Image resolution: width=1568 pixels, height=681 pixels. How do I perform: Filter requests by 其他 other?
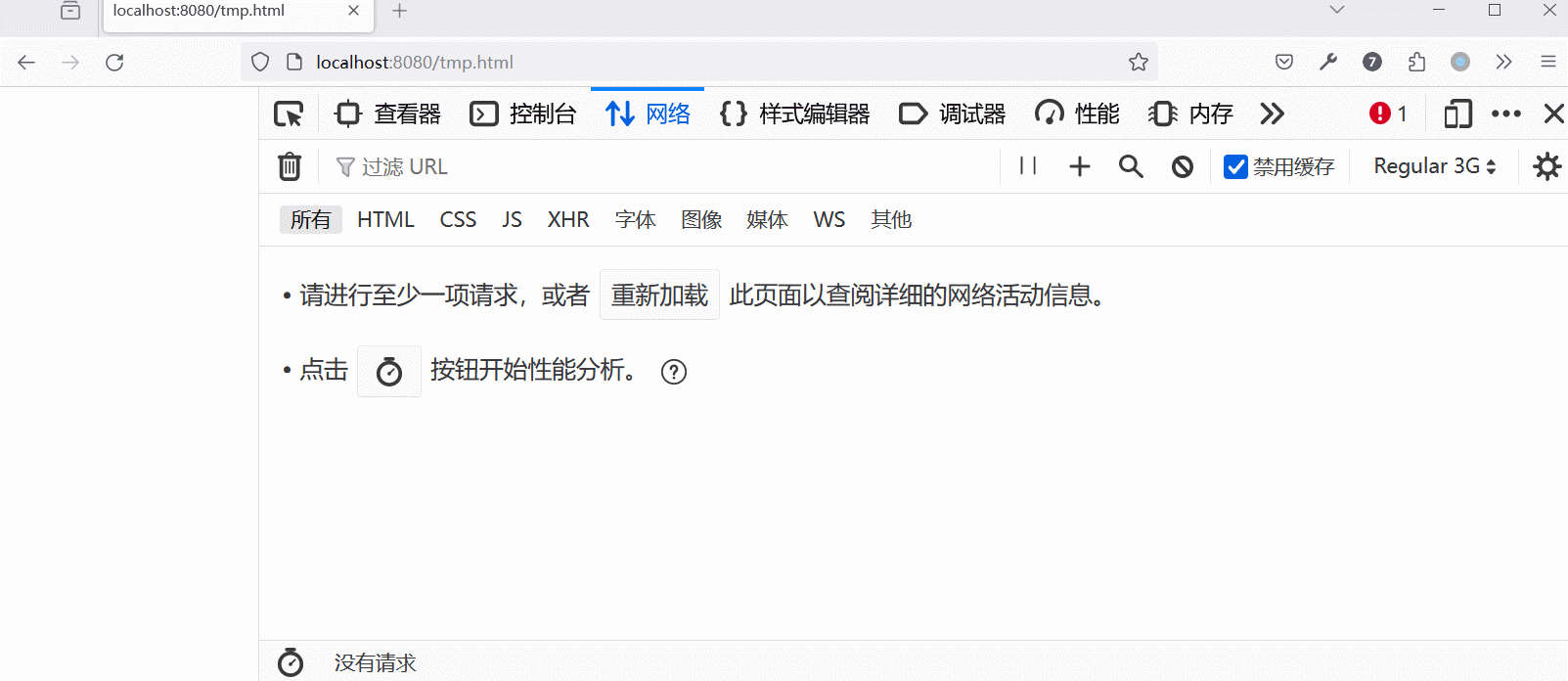[891, 220]
